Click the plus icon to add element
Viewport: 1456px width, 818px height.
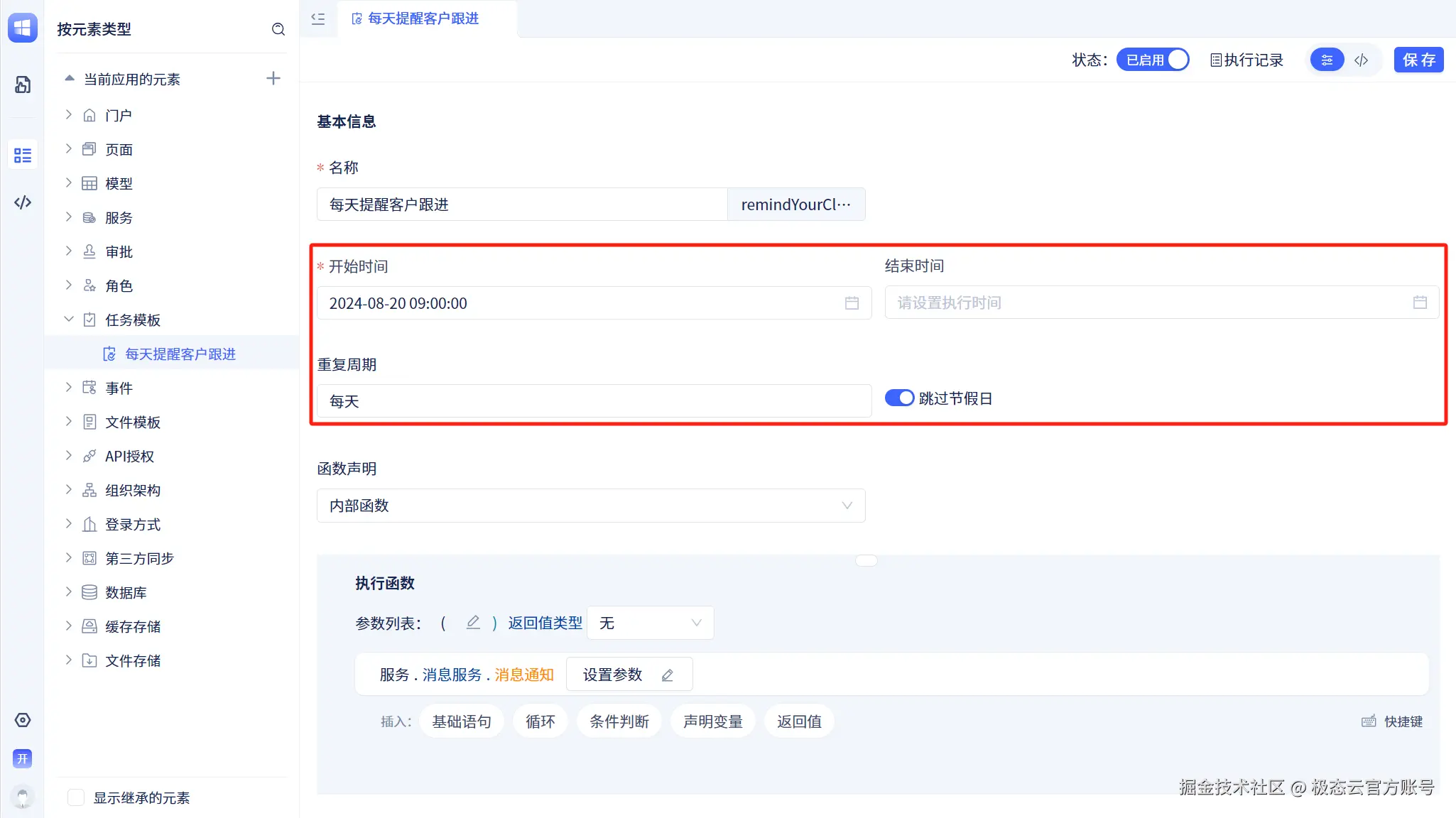273,78
